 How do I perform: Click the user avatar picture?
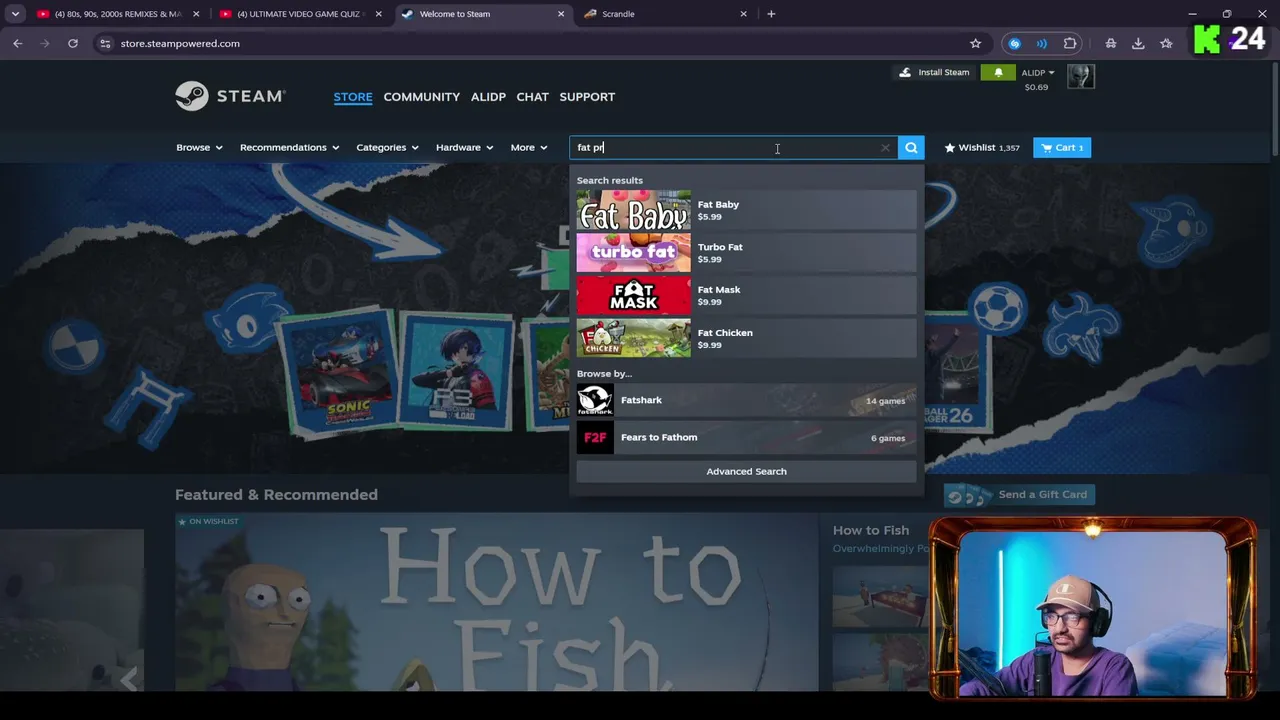(x=1081, y=76)
